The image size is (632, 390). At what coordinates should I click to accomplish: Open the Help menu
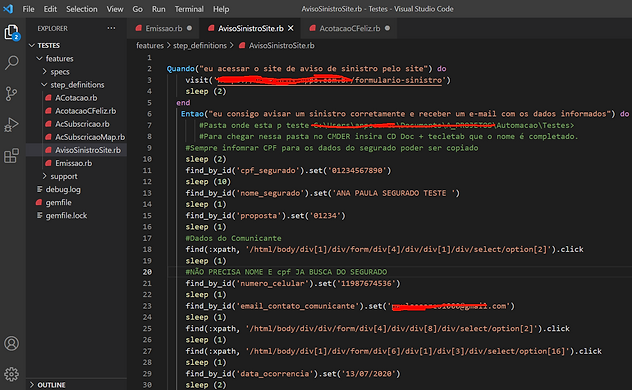click(221, 9)
